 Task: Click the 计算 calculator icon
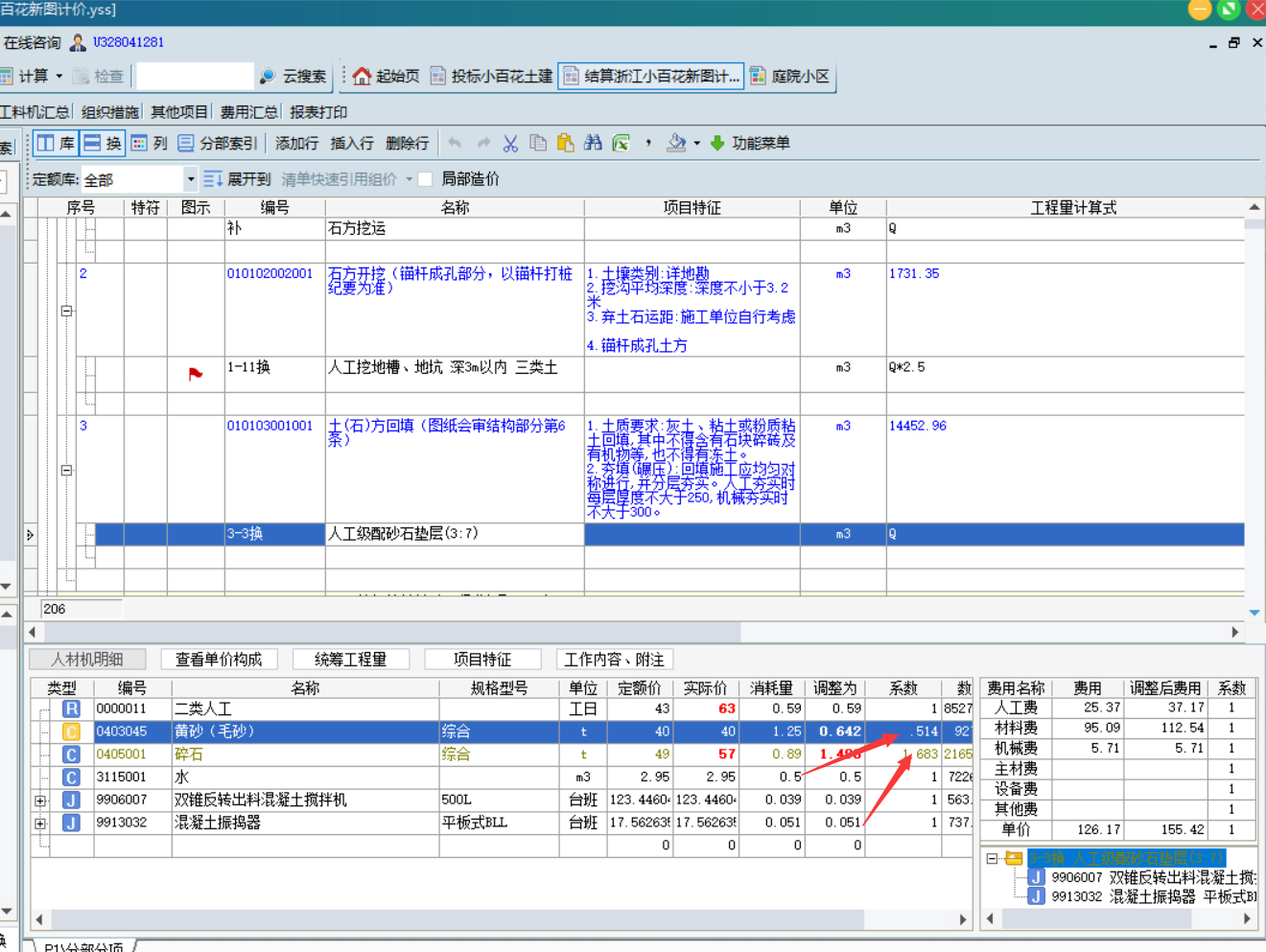7,76
